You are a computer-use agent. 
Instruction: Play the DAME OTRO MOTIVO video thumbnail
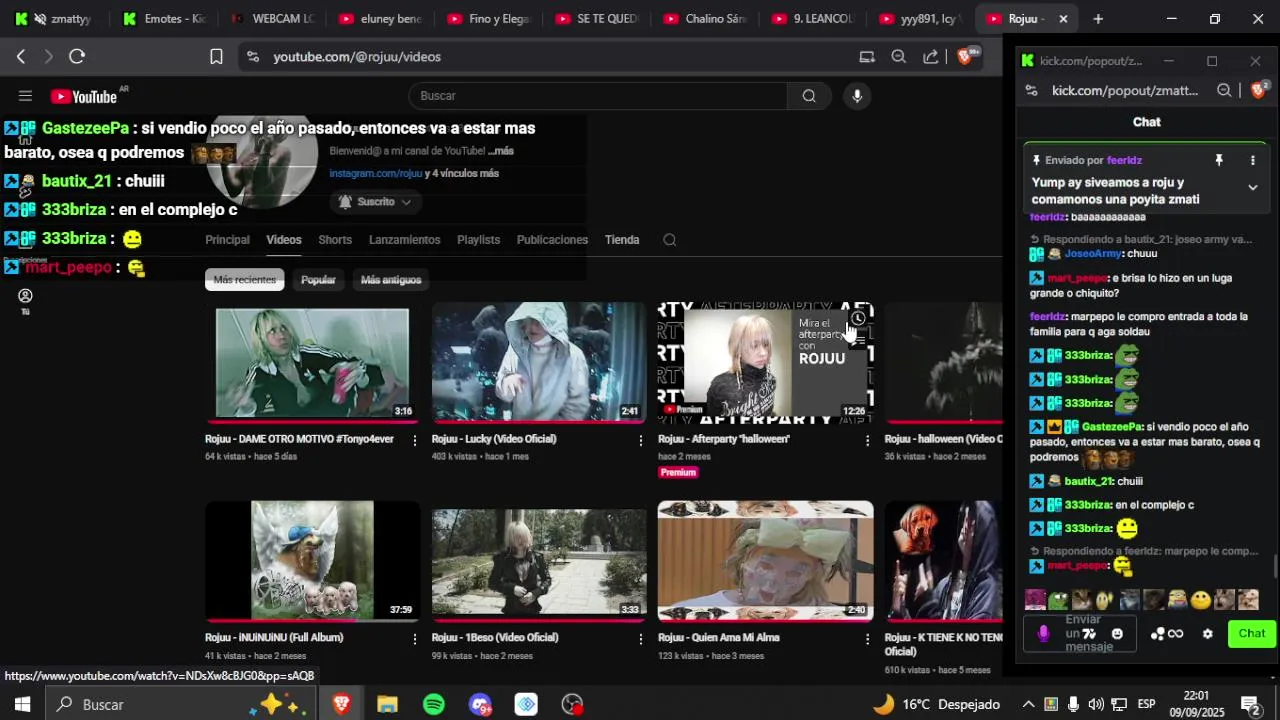click(x=313, y=362)
